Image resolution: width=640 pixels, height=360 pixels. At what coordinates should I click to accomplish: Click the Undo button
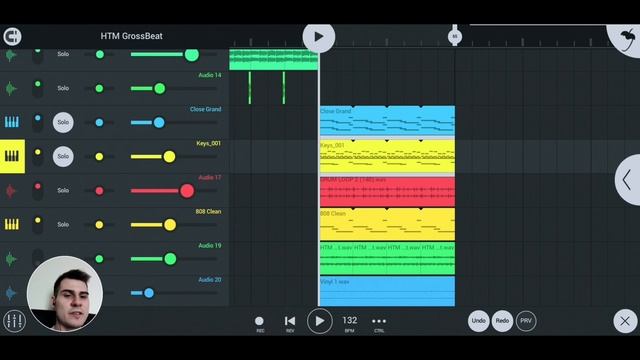[478, 321]
